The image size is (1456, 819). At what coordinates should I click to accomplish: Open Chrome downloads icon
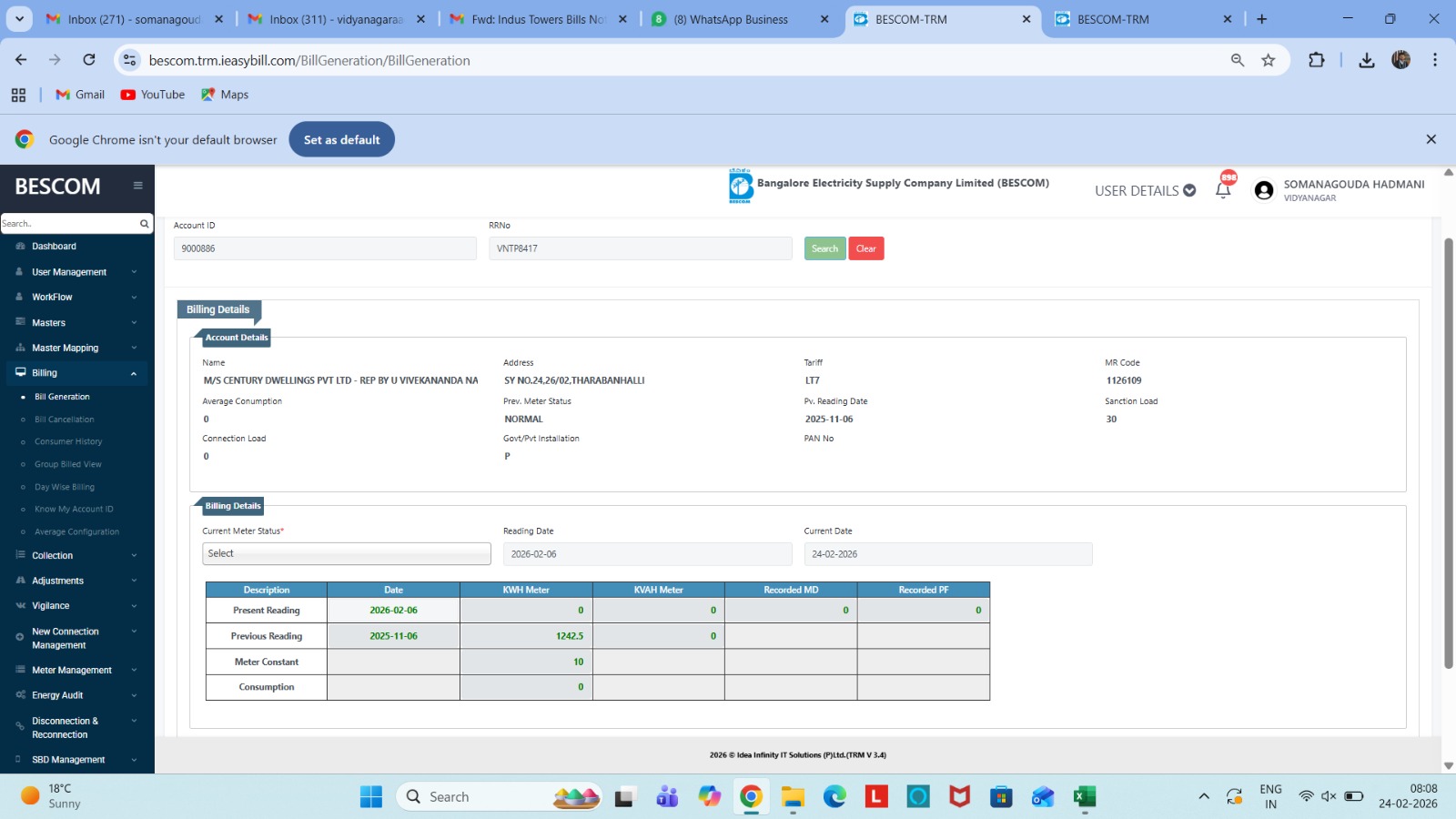pos(1366,60)
